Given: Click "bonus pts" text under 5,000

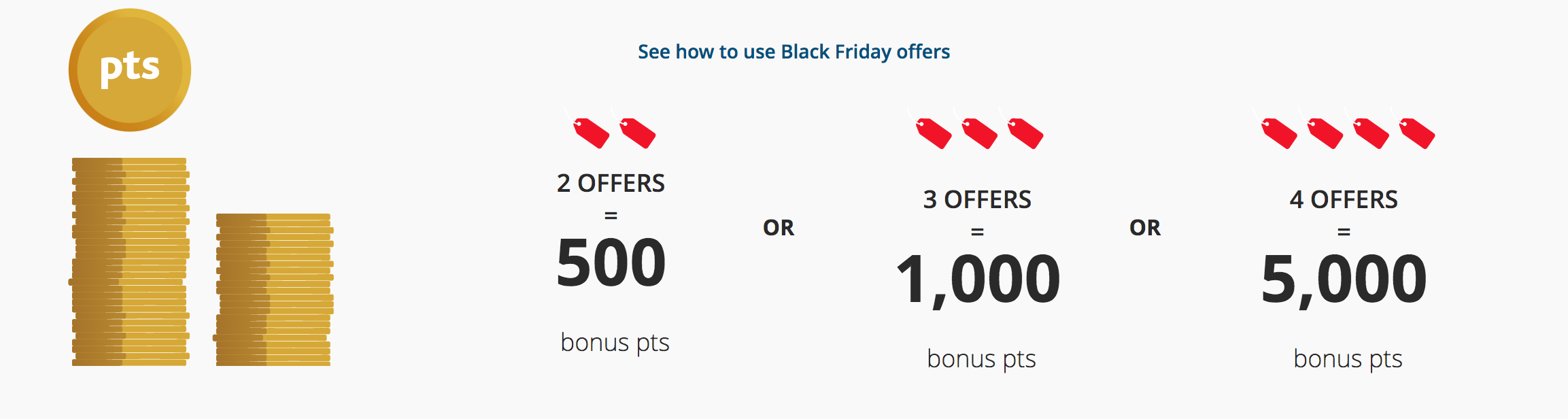Looking at the screenshot, I should pyautogui.click(x=1348, y=358).
